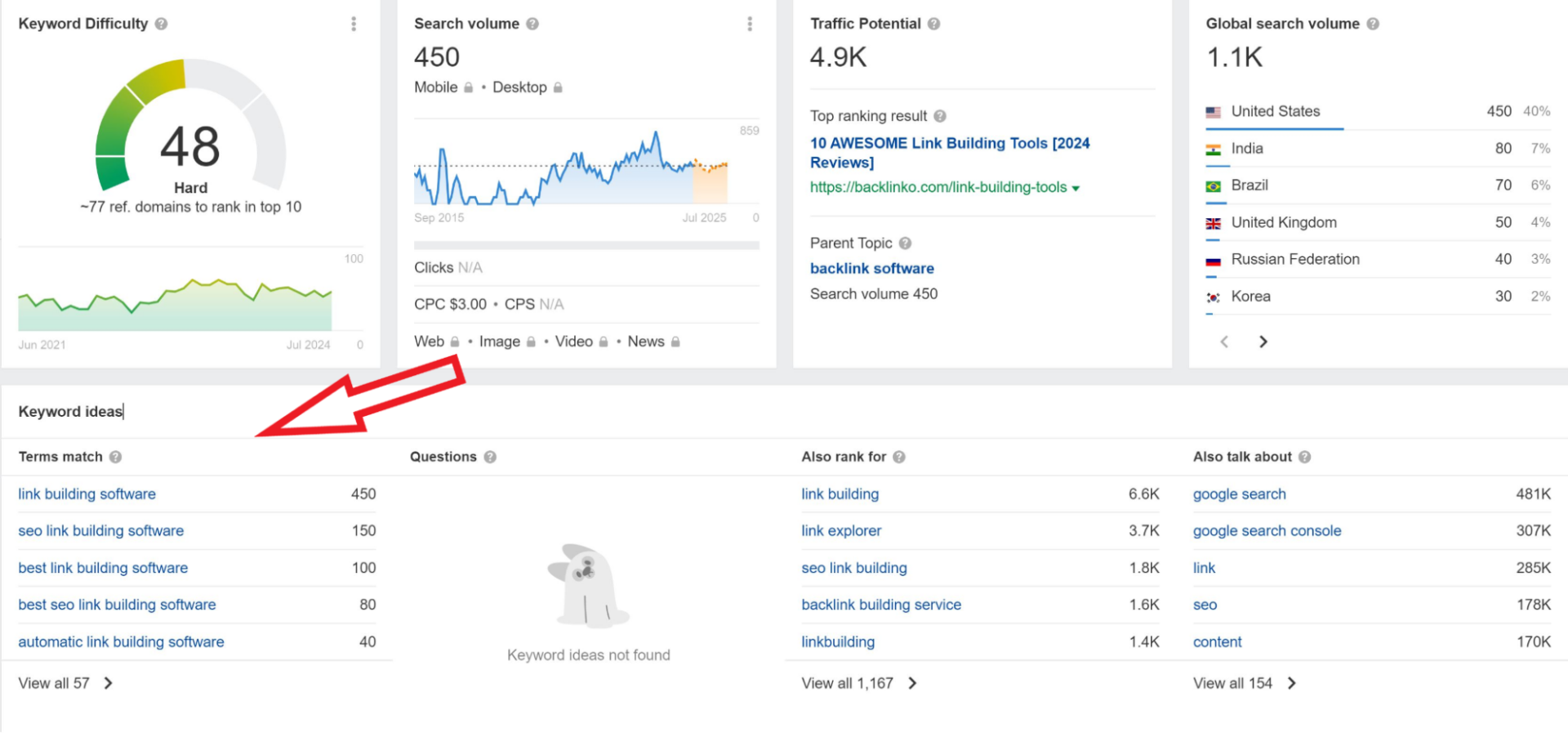Open backlinko.com link-building-tools URL
Image resolution: width=1568 pixels, height=733 pixels.
(x=938, y=187)
